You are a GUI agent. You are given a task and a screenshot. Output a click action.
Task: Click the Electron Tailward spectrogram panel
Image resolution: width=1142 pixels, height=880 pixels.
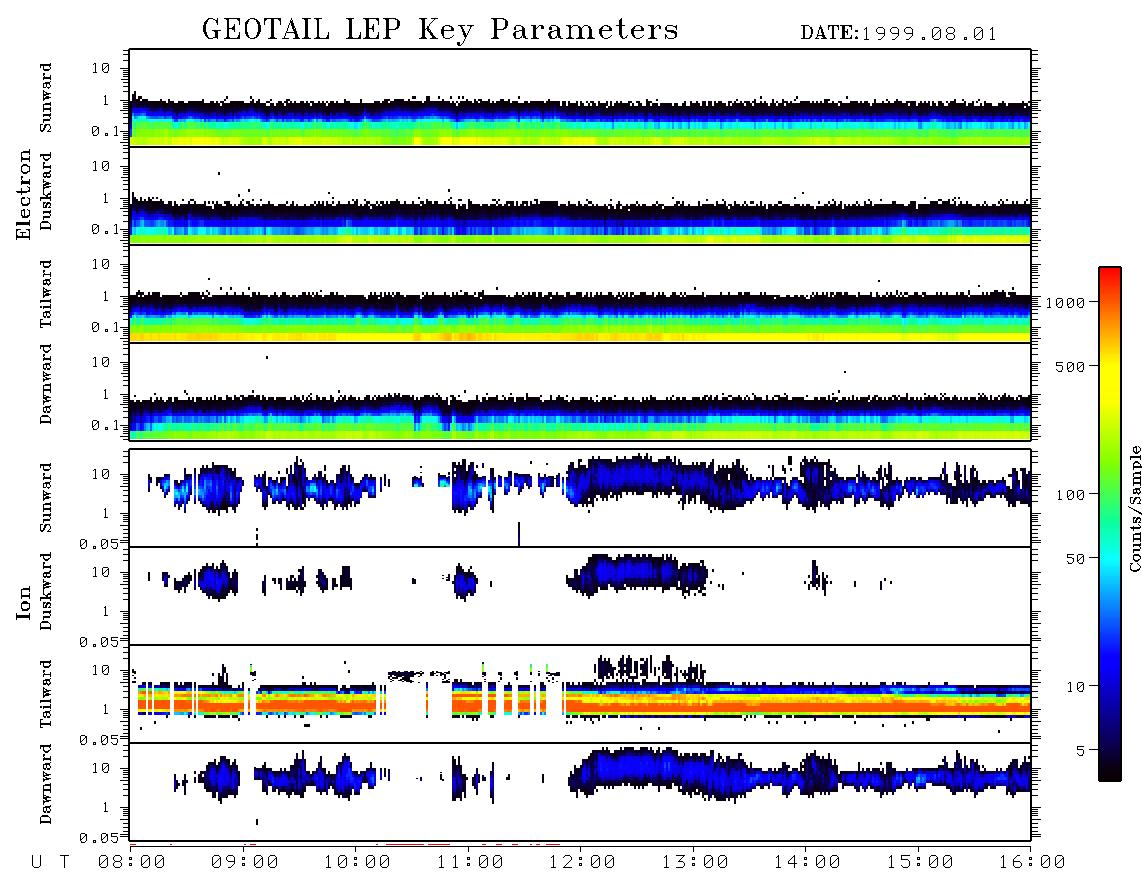(x=580, y=294)
